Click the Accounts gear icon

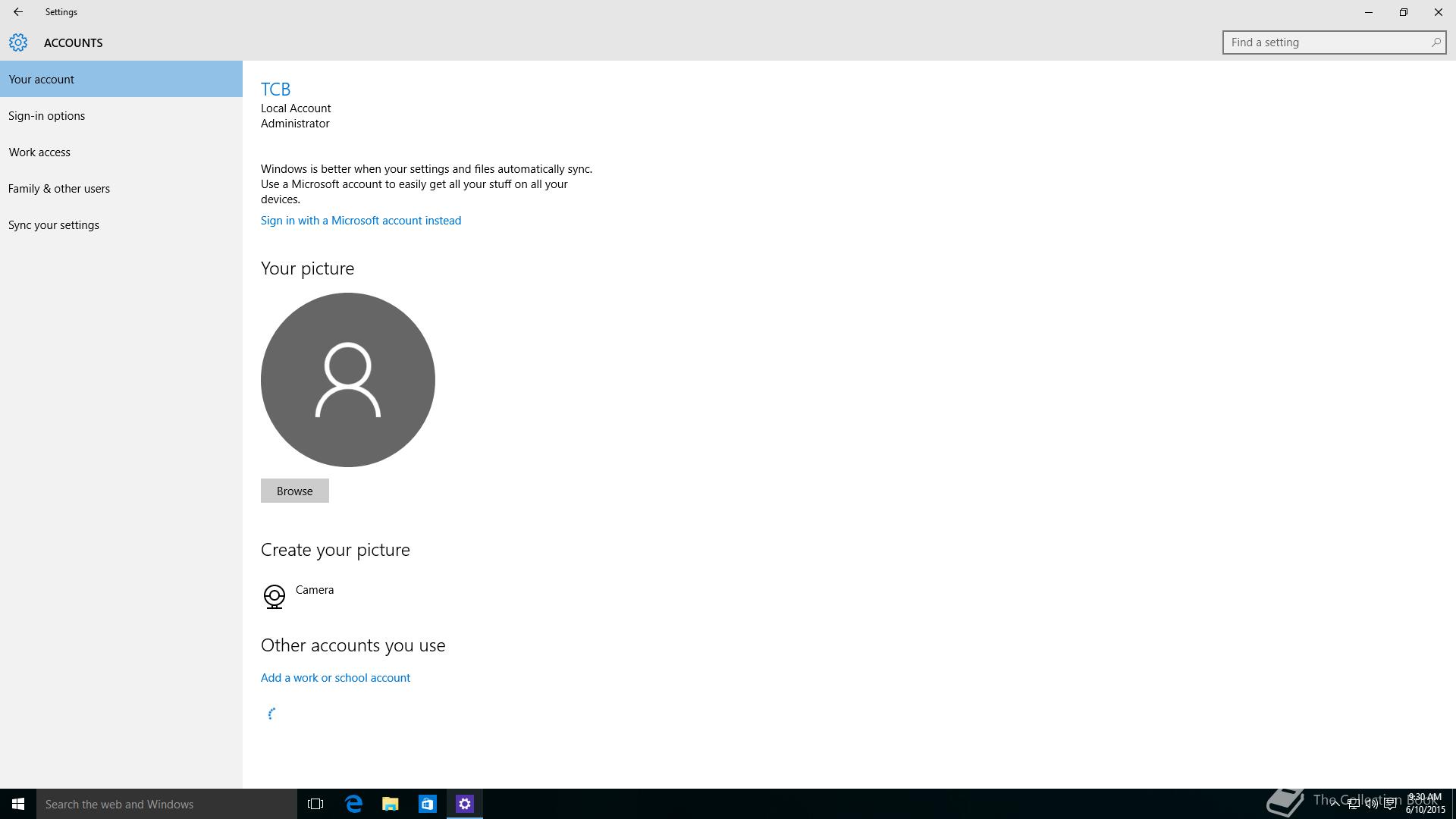click(x=18, y=42)
